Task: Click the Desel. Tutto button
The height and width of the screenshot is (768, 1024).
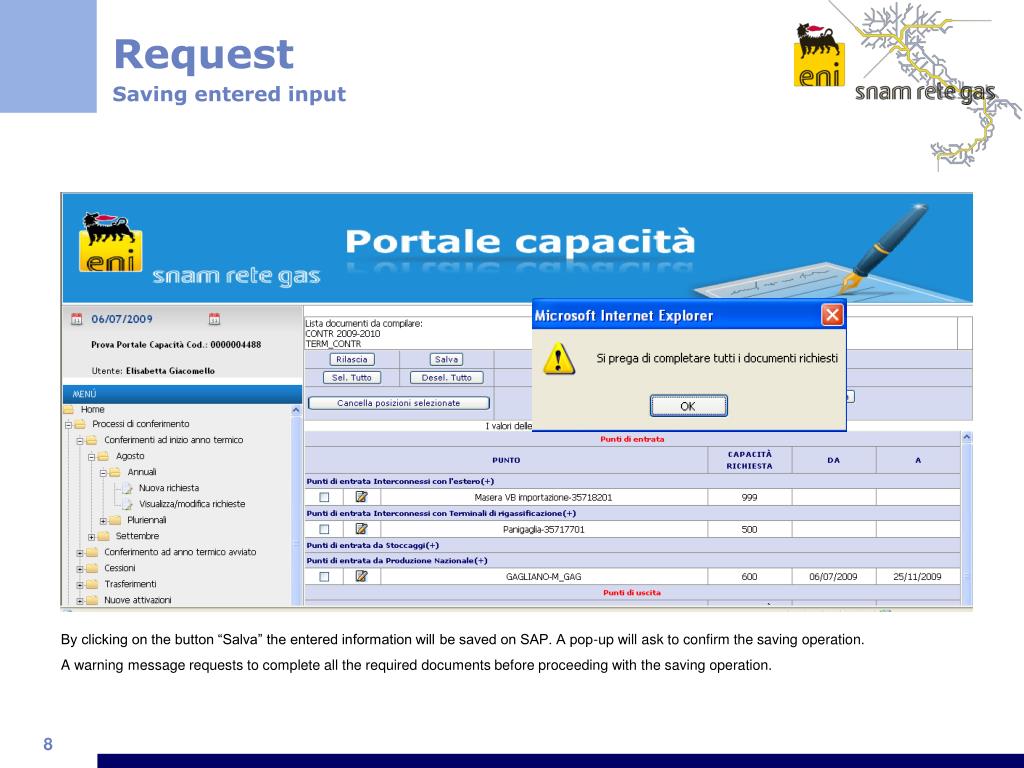Action: point(447,377)
